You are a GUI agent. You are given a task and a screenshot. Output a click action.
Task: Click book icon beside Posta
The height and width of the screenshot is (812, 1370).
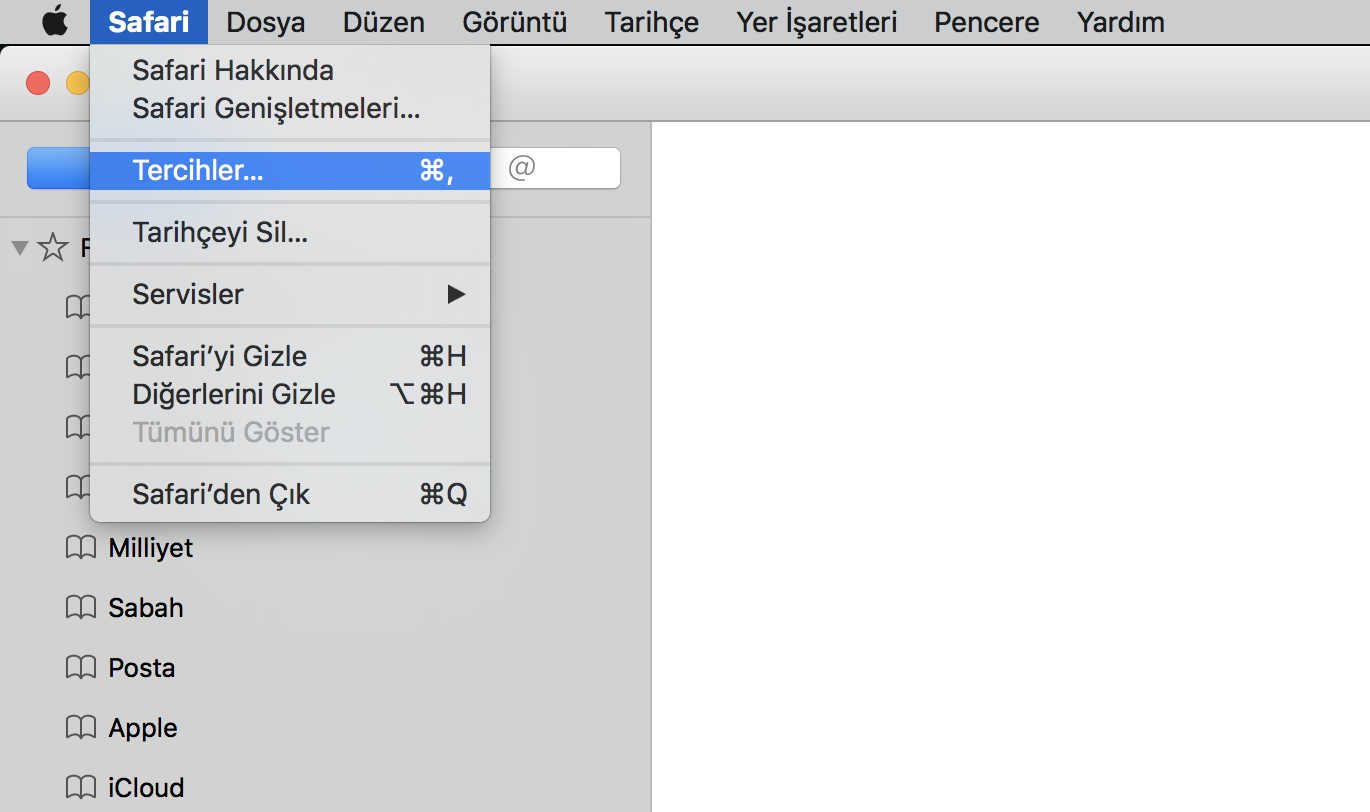click(x=79, y=668)
